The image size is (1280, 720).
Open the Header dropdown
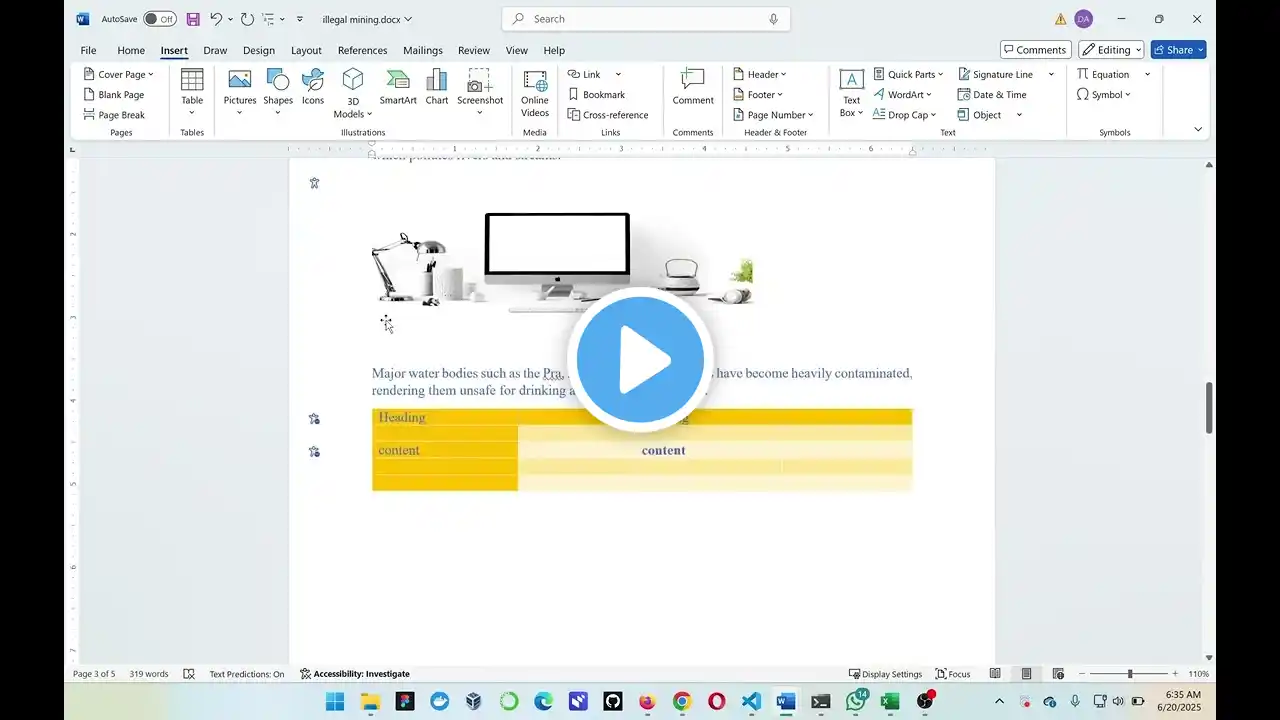click(x=760, y=74)
